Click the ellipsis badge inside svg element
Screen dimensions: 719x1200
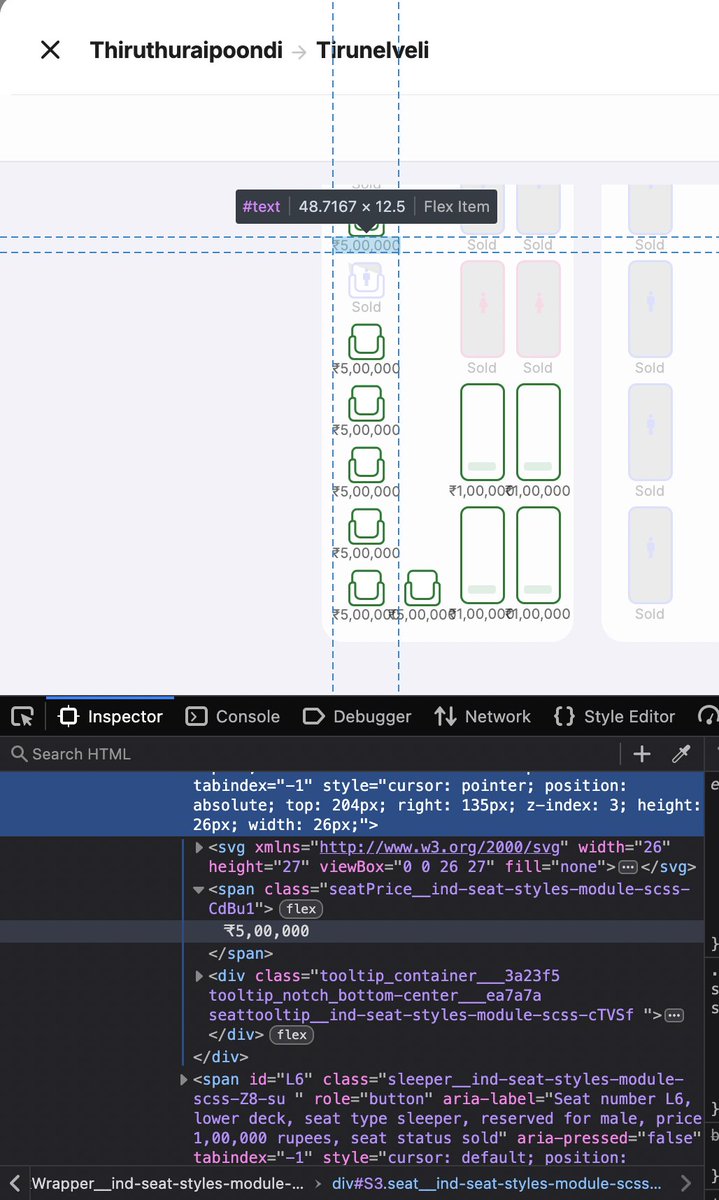(628, 867)
